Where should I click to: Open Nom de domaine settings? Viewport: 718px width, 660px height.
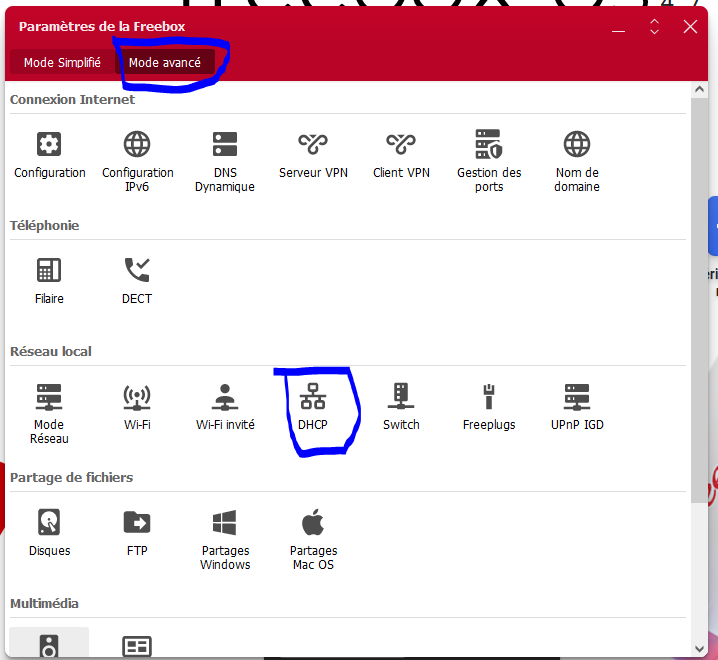pyautogui.click(x=577, y=160)
